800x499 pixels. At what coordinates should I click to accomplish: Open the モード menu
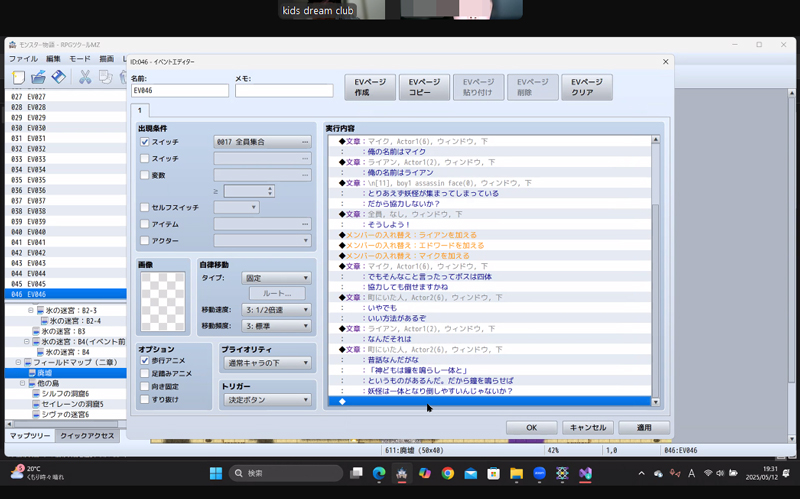(x=80, y=59)
